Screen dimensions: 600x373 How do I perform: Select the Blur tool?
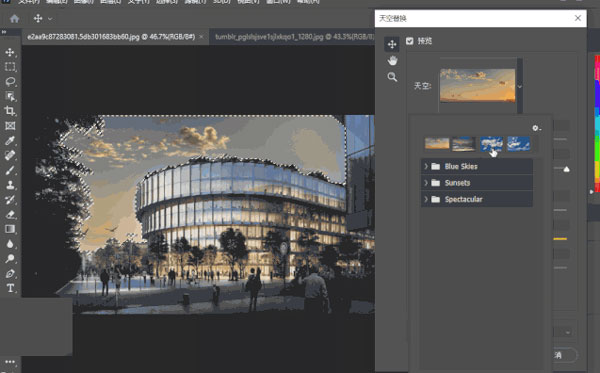pos(10,244)
